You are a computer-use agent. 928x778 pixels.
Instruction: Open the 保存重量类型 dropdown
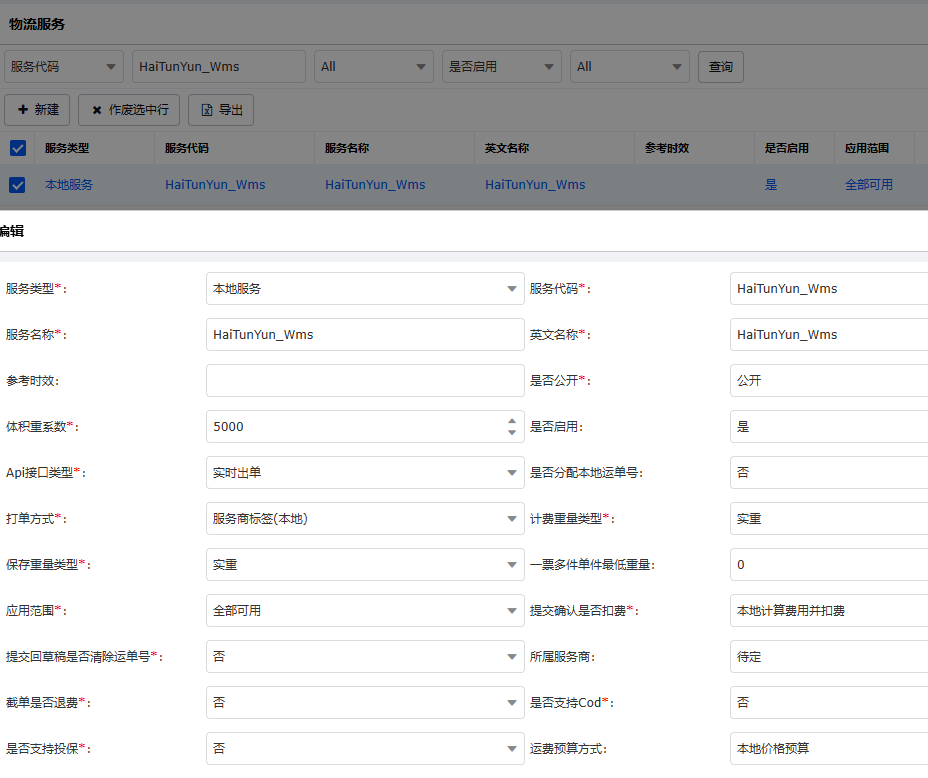tap(365, 565)
